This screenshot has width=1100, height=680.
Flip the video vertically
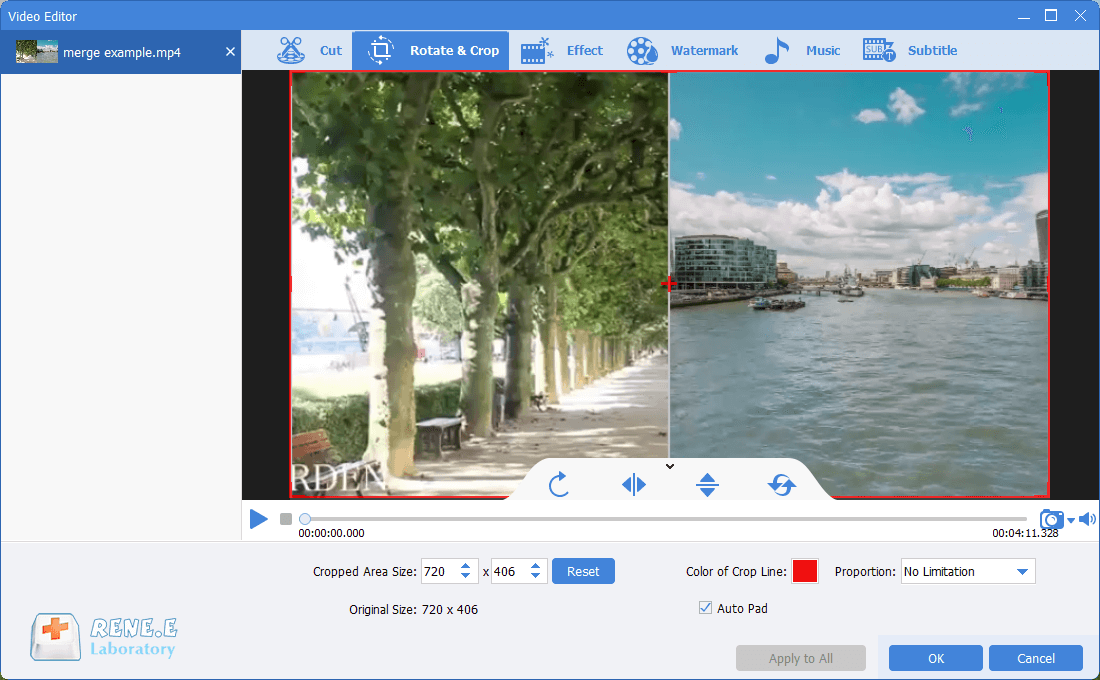(x=707, y=484)
